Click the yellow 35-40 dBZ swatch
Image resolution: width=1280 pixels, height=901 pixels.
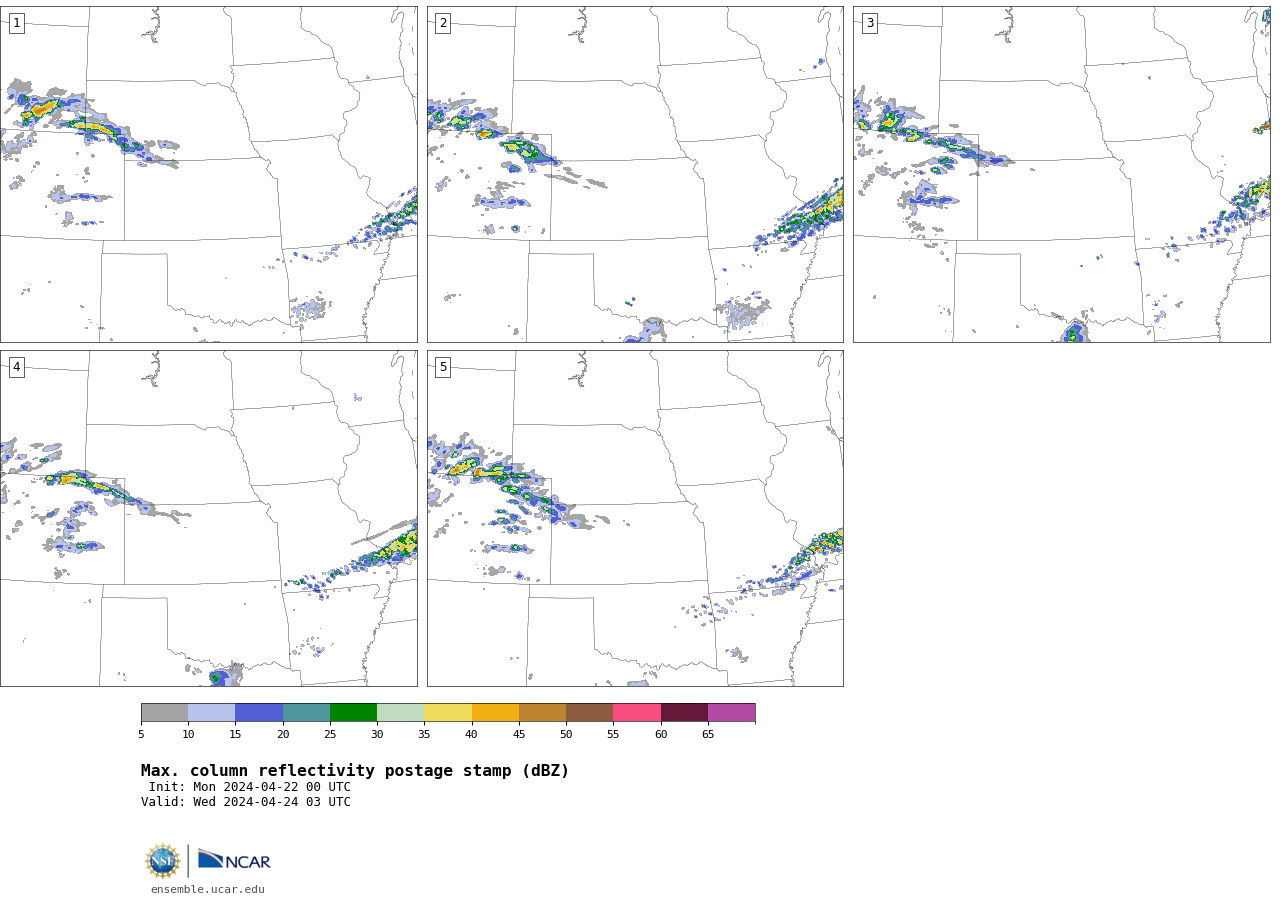coord(448,712)
